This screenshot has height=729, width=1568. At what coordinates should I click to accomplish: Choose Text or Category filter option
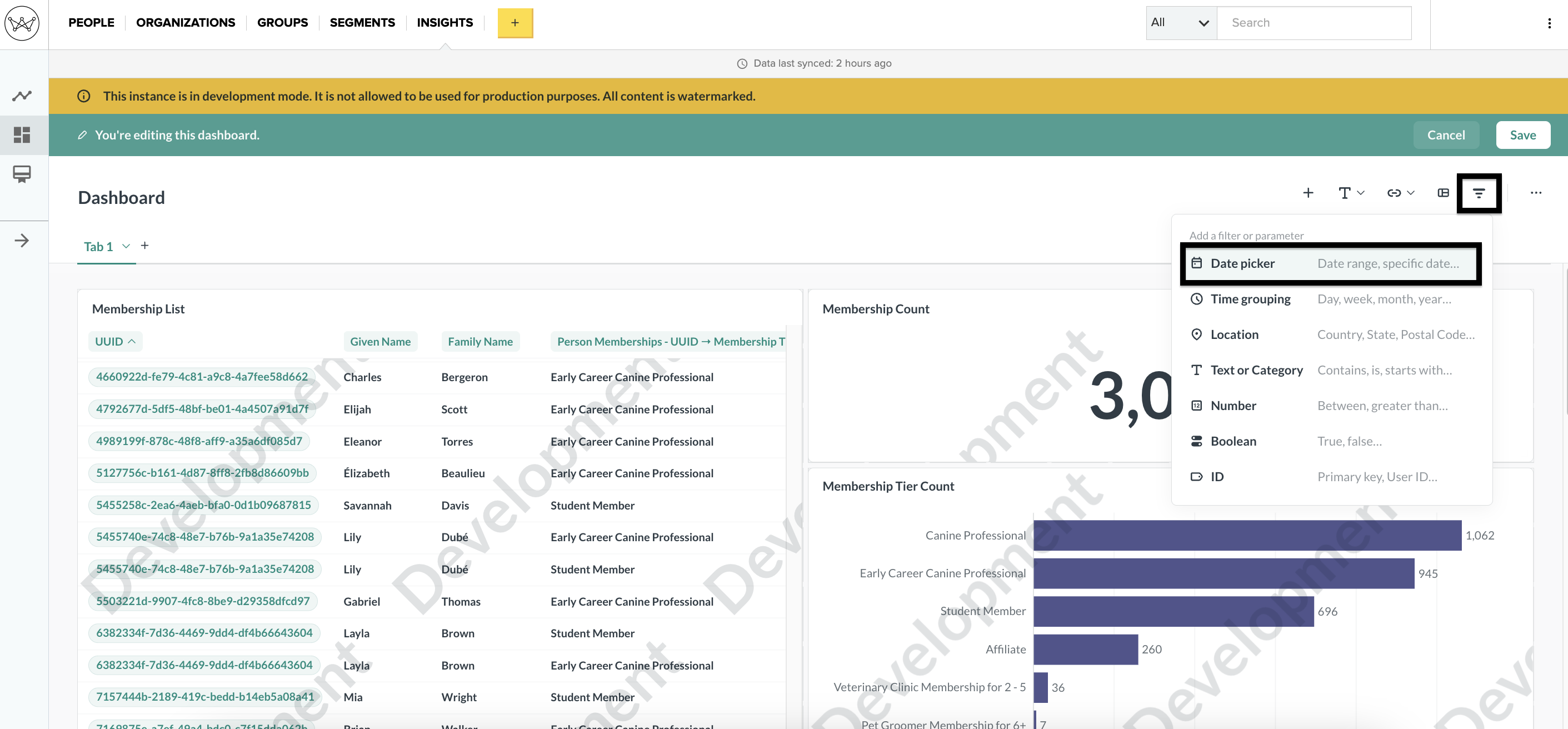1331,370
